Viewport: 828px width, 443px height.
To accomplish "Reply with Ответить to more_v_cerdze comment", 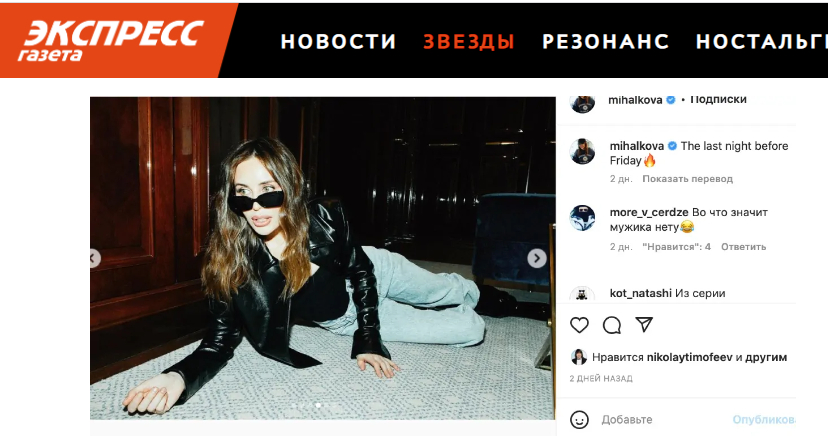I will (744, 247).
